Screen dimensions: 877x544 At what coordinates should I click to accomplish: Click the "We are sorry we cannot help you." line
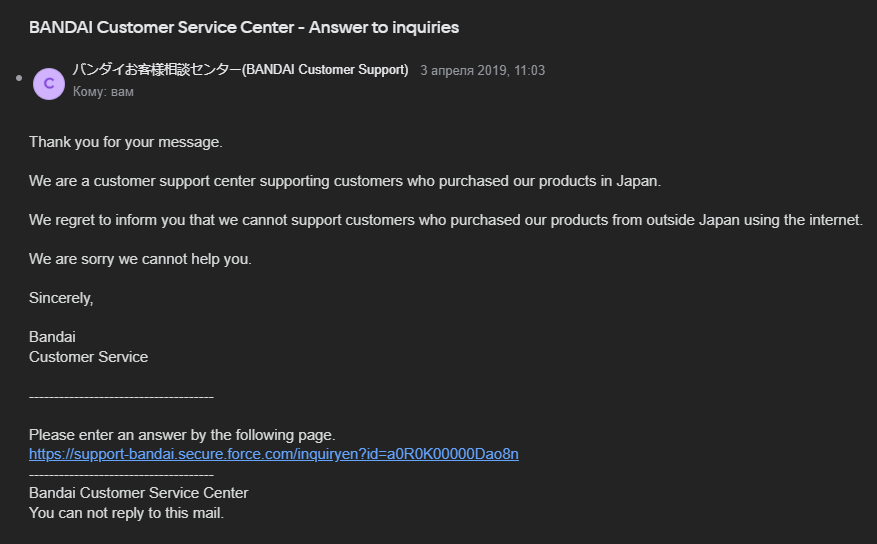140,259
